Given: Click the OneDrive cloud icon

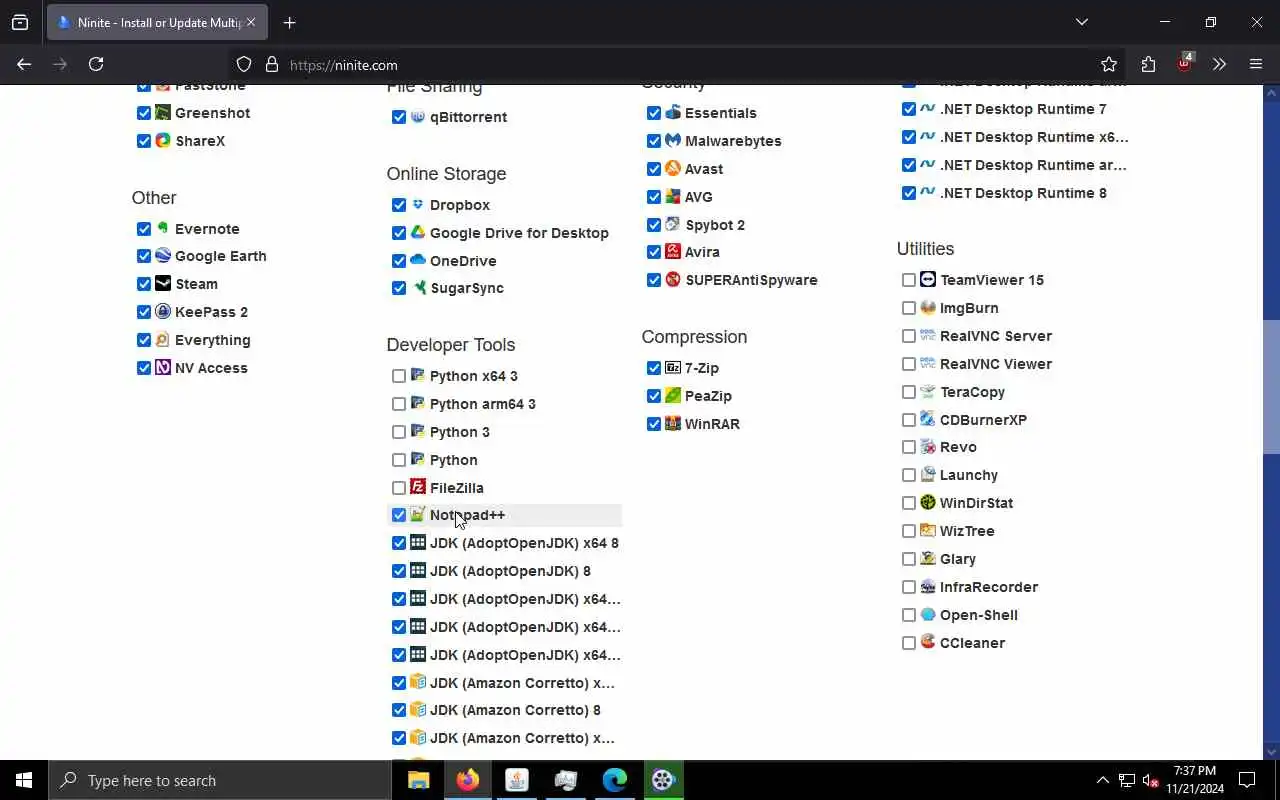Looking at the screenshot, I should [418, 261].
